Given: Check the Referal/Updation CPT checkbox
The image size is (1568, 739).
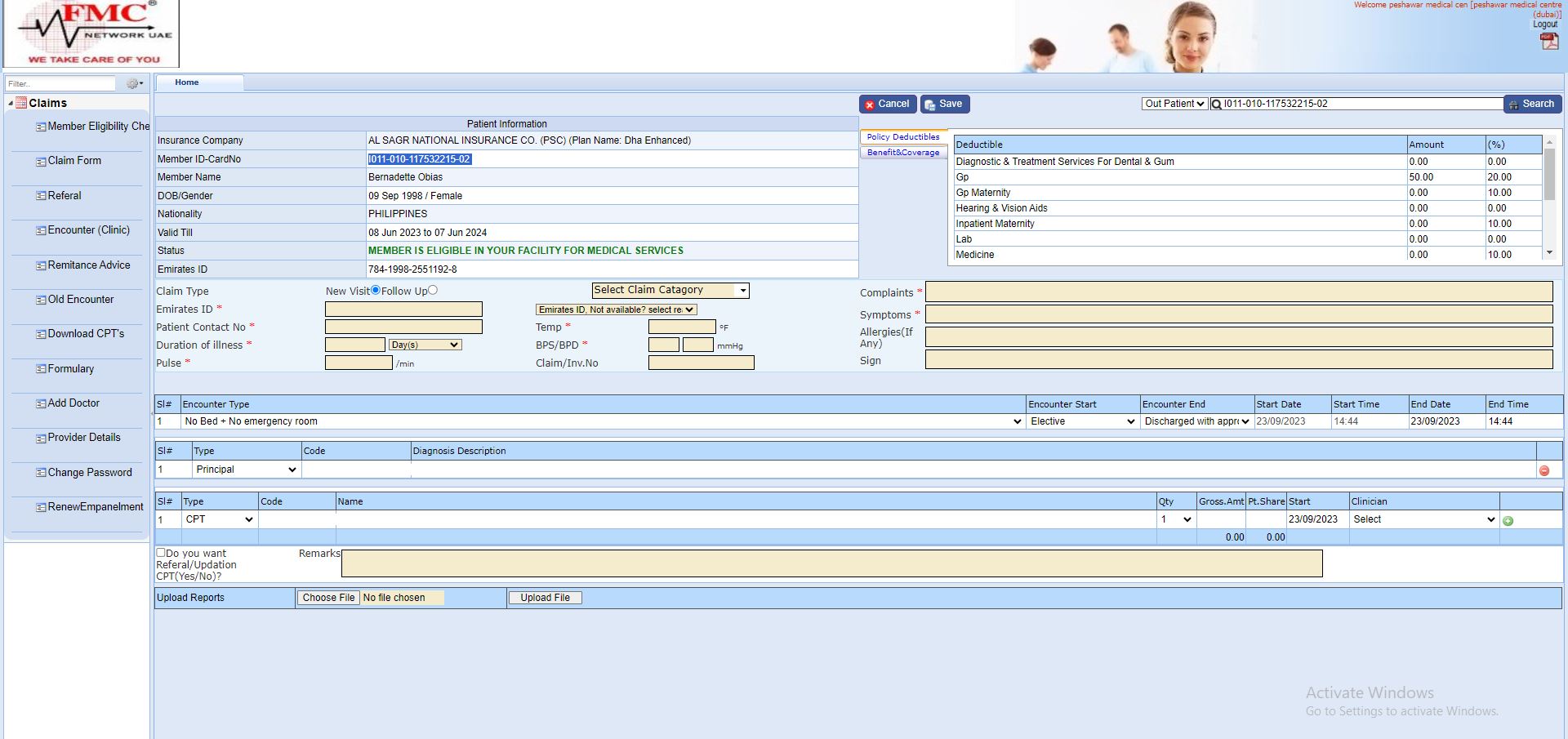Looking at the screenshot, I should click(161, 553).
